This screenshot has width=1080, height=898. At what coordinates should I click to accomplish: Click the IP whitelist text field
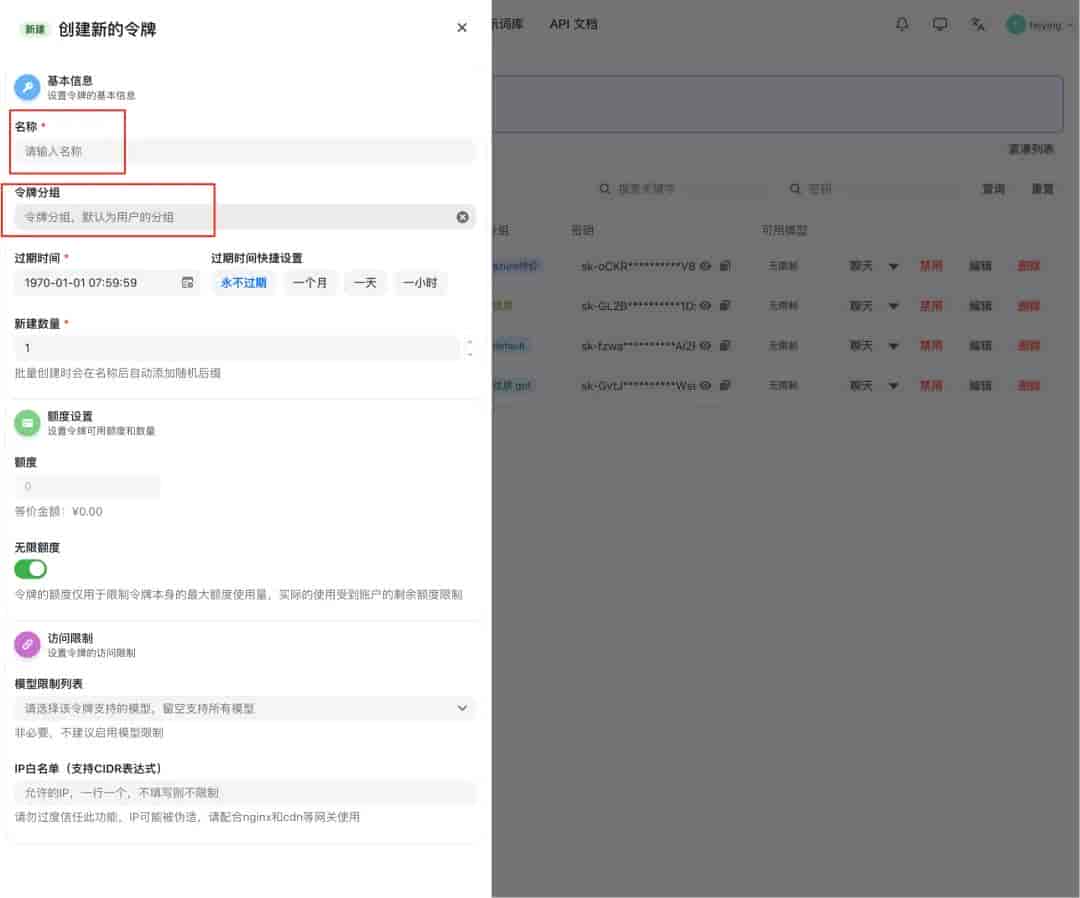coord(245,793)
